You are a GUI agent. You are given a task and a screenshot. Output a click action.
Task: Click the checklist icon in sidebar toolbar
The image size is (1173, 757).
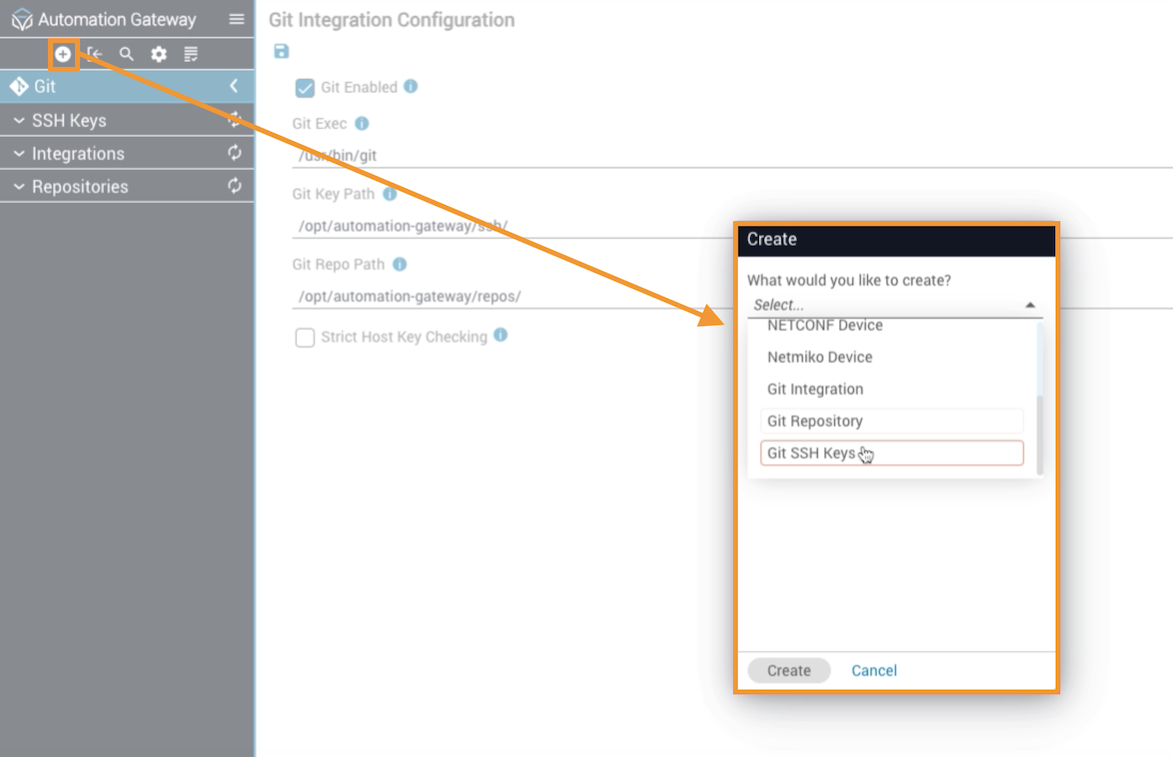191,54
